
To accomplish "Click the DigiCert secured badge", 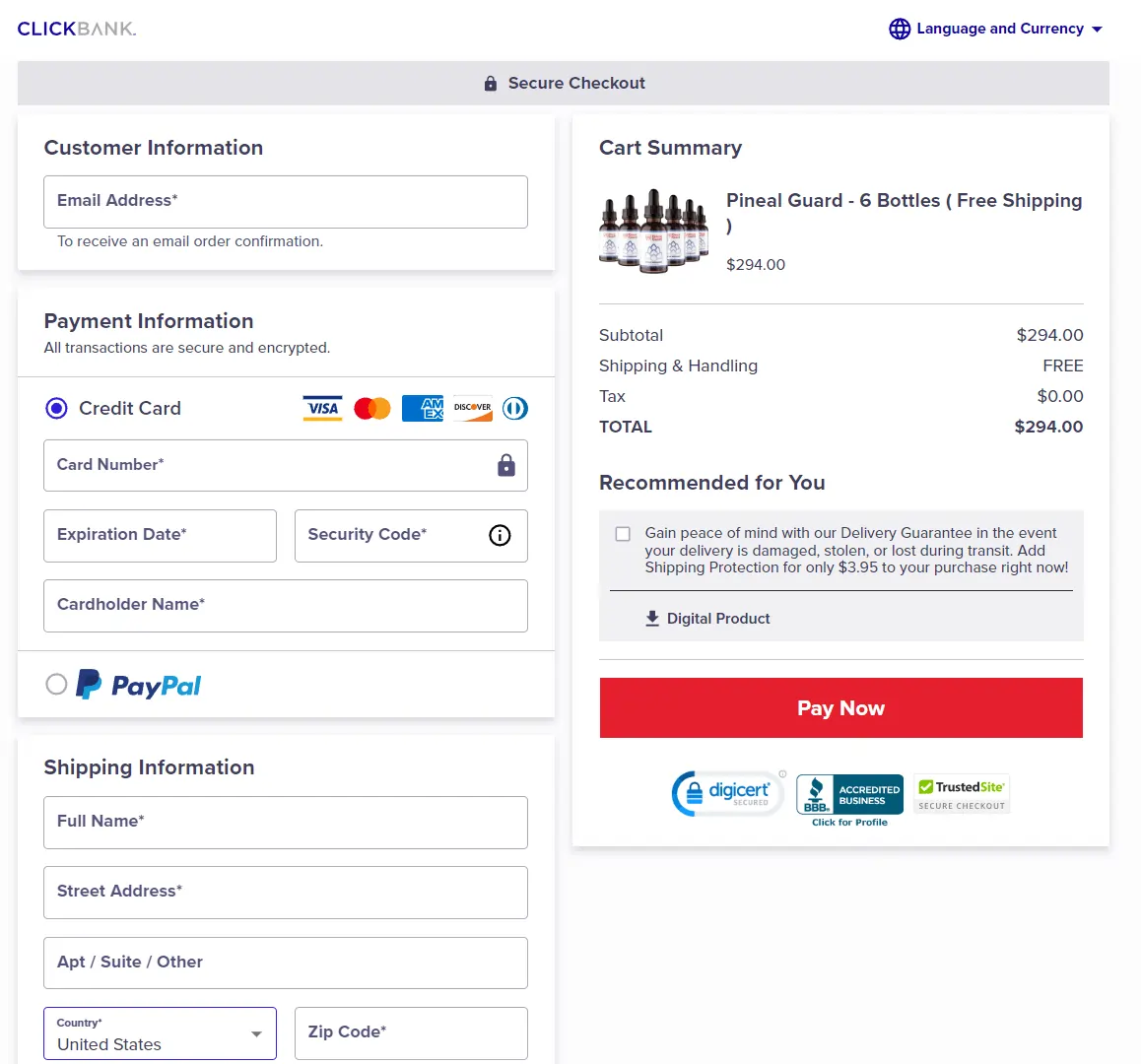I will (727, 793).
